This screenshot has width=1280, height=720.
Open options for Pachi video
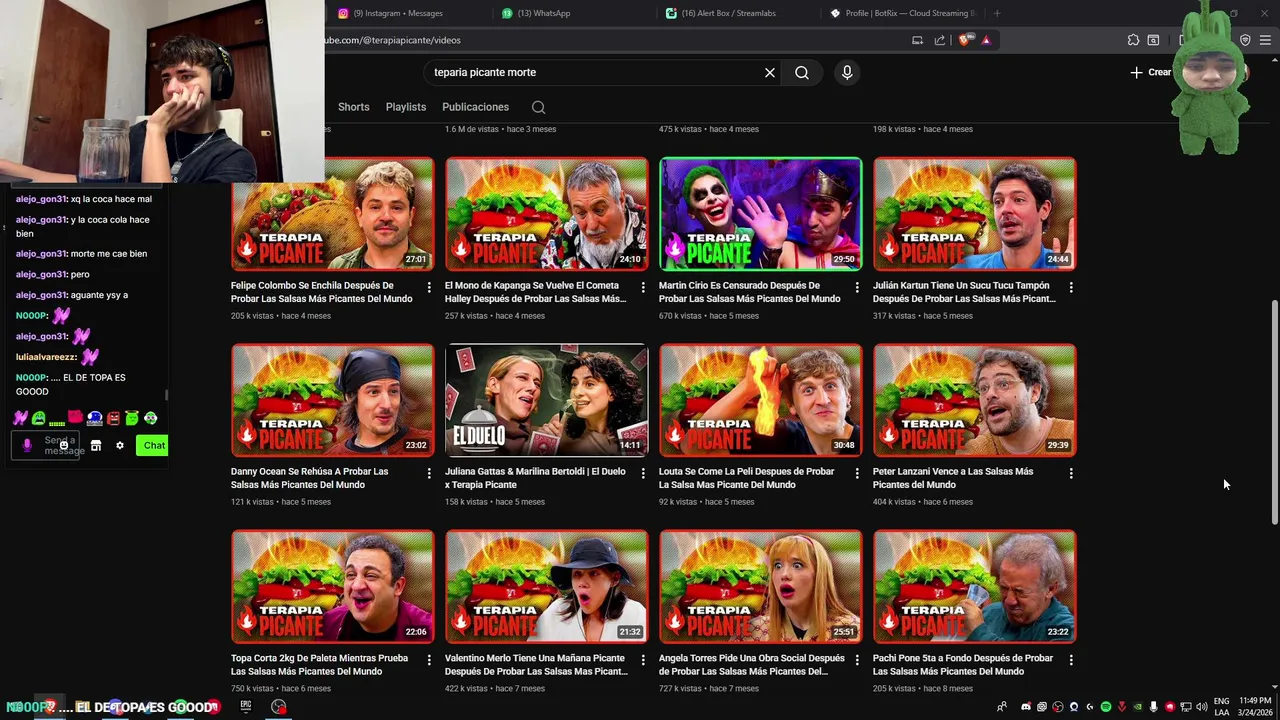tap(1071, 660)
